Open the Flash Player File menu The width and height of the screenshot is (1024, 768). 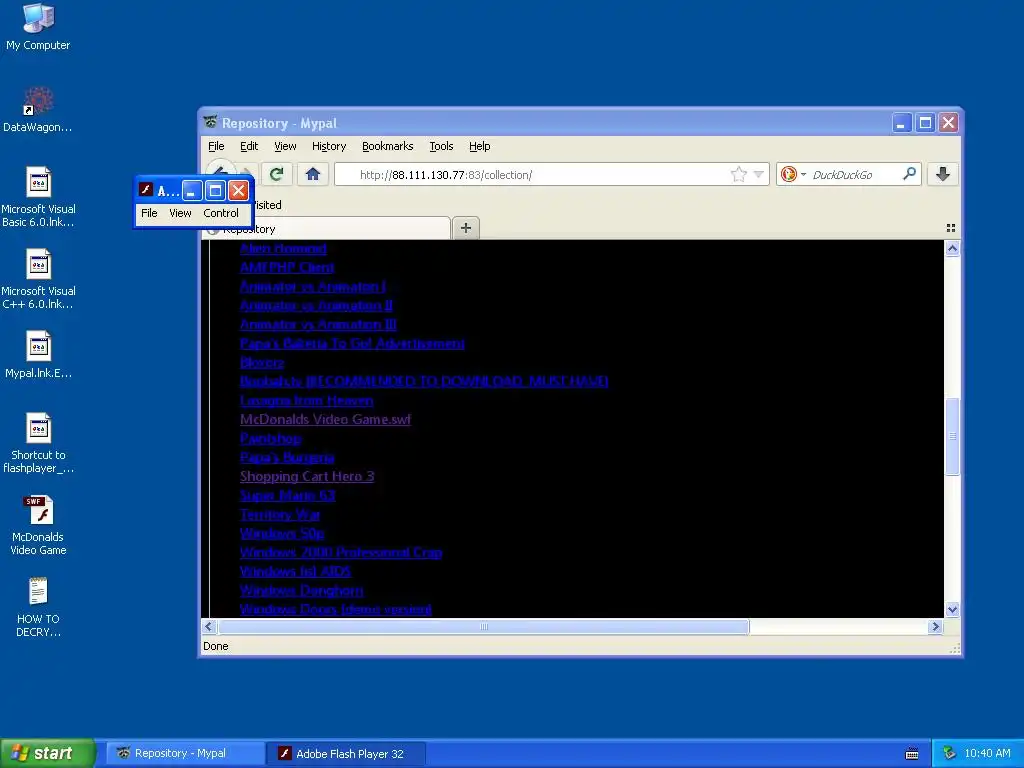(149, 213)
